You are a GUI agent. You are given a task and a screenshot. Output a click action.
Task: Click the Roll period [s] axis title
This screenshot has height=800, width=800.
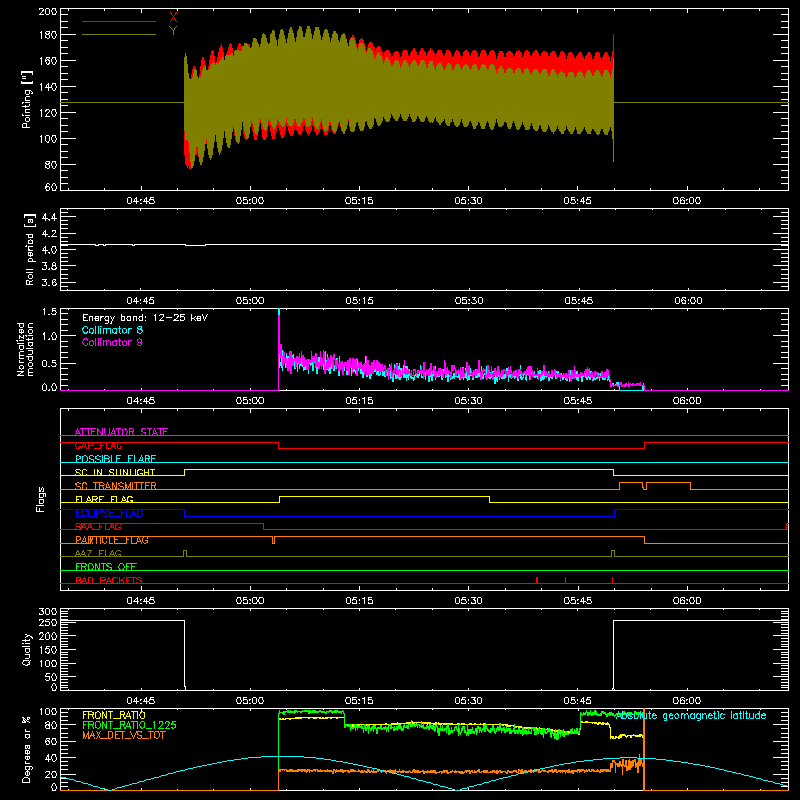[x=29, y=249]
